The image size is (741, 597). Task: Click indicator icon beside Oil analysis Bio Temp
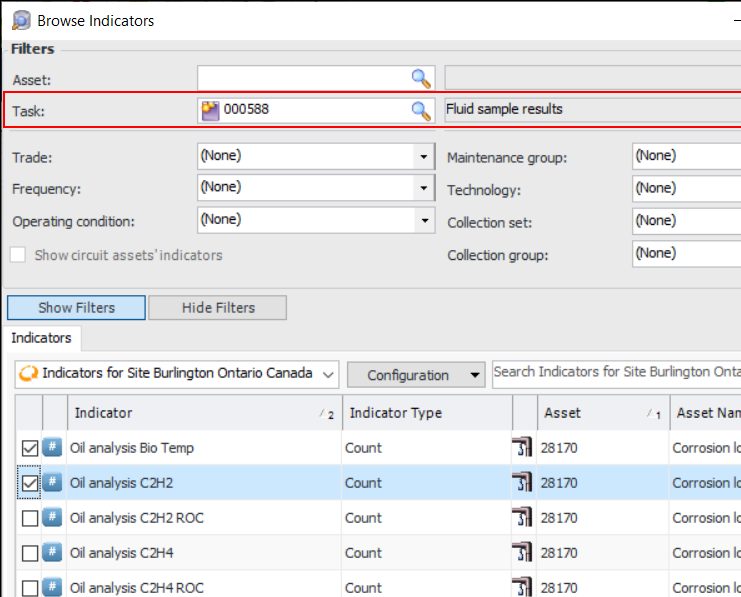pos(53,448)
